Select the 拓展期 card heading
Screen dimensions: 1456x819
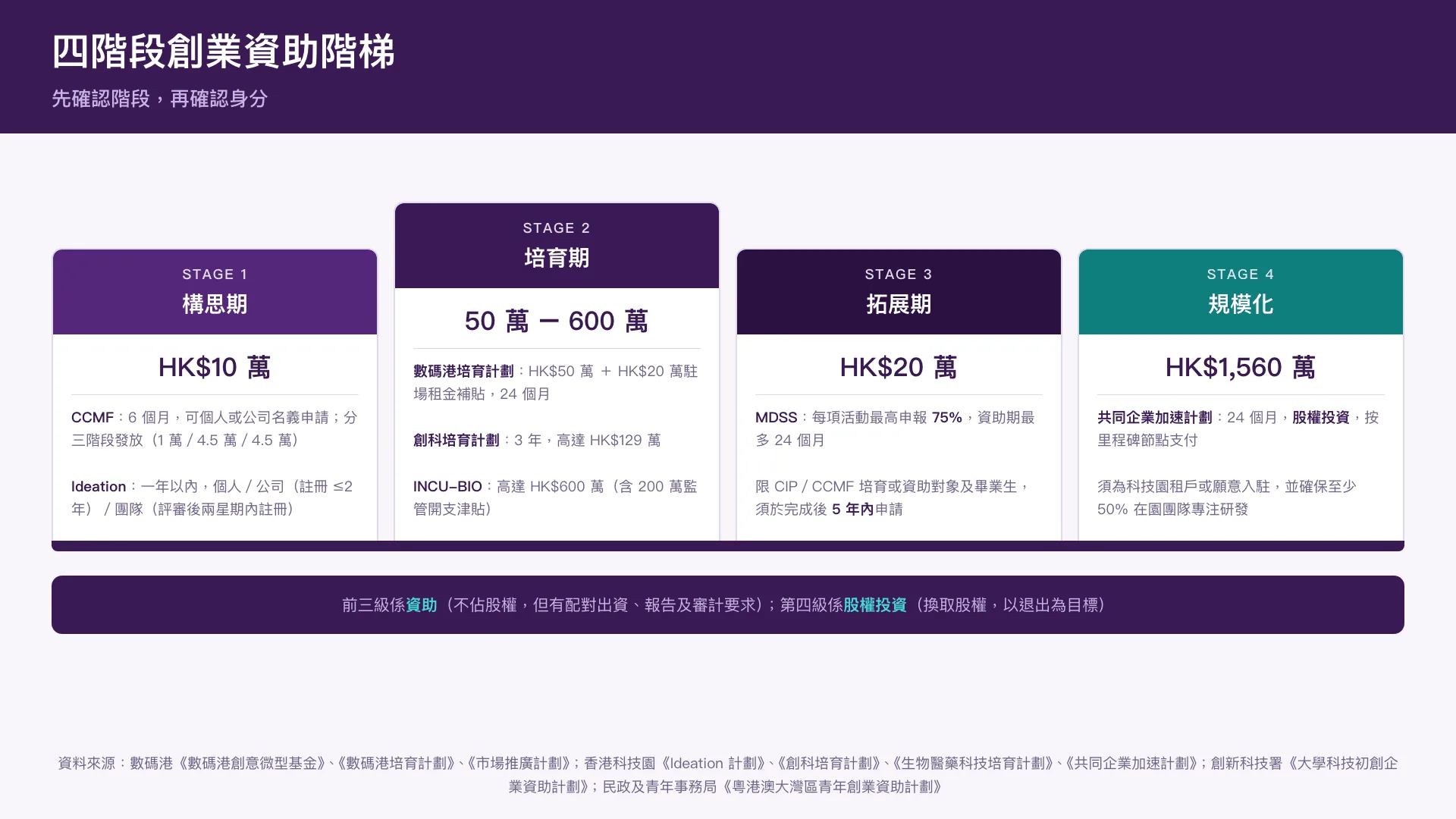tap(899, 304)
